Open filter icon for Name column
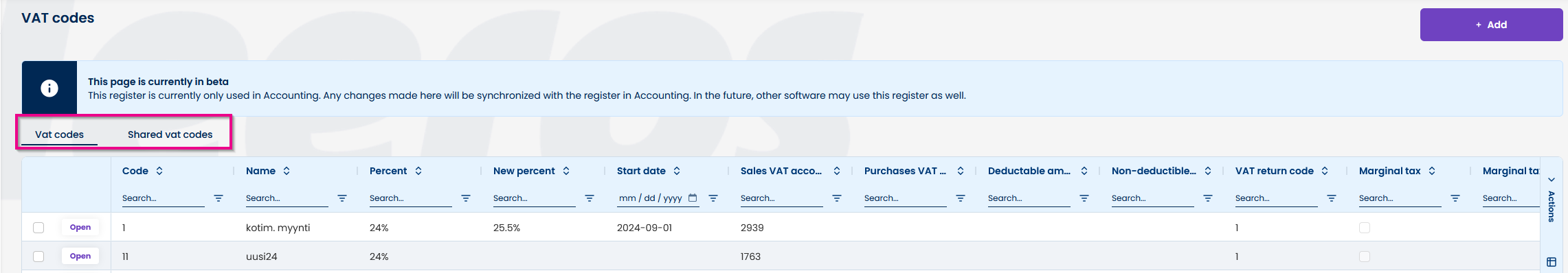Image resolution: width=1568 pixels, height=273 pixels. [342, 198]
